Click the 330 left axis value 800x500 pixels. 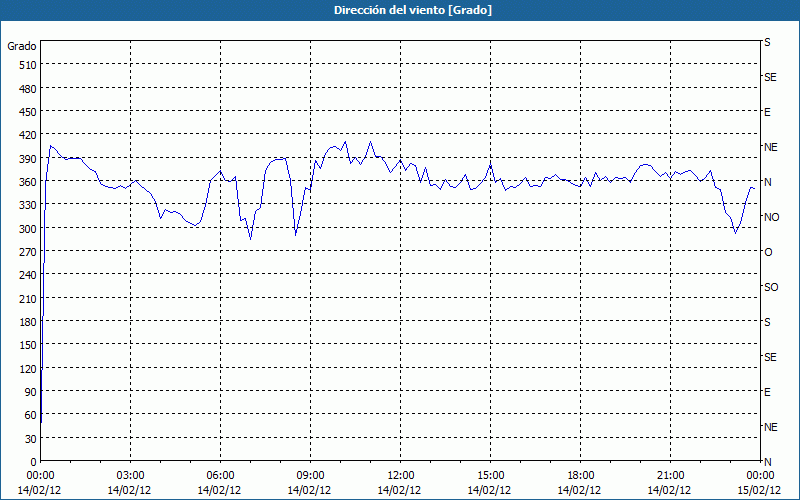coord(28,205)
